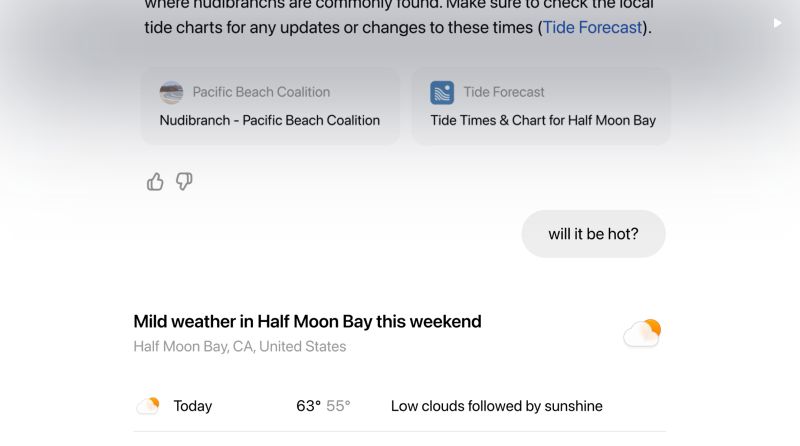The width and height of the screenshot is (800, 446).
Task: Click the Mild weather in Half Moon Bay heading
Action: tap(307, 321)
